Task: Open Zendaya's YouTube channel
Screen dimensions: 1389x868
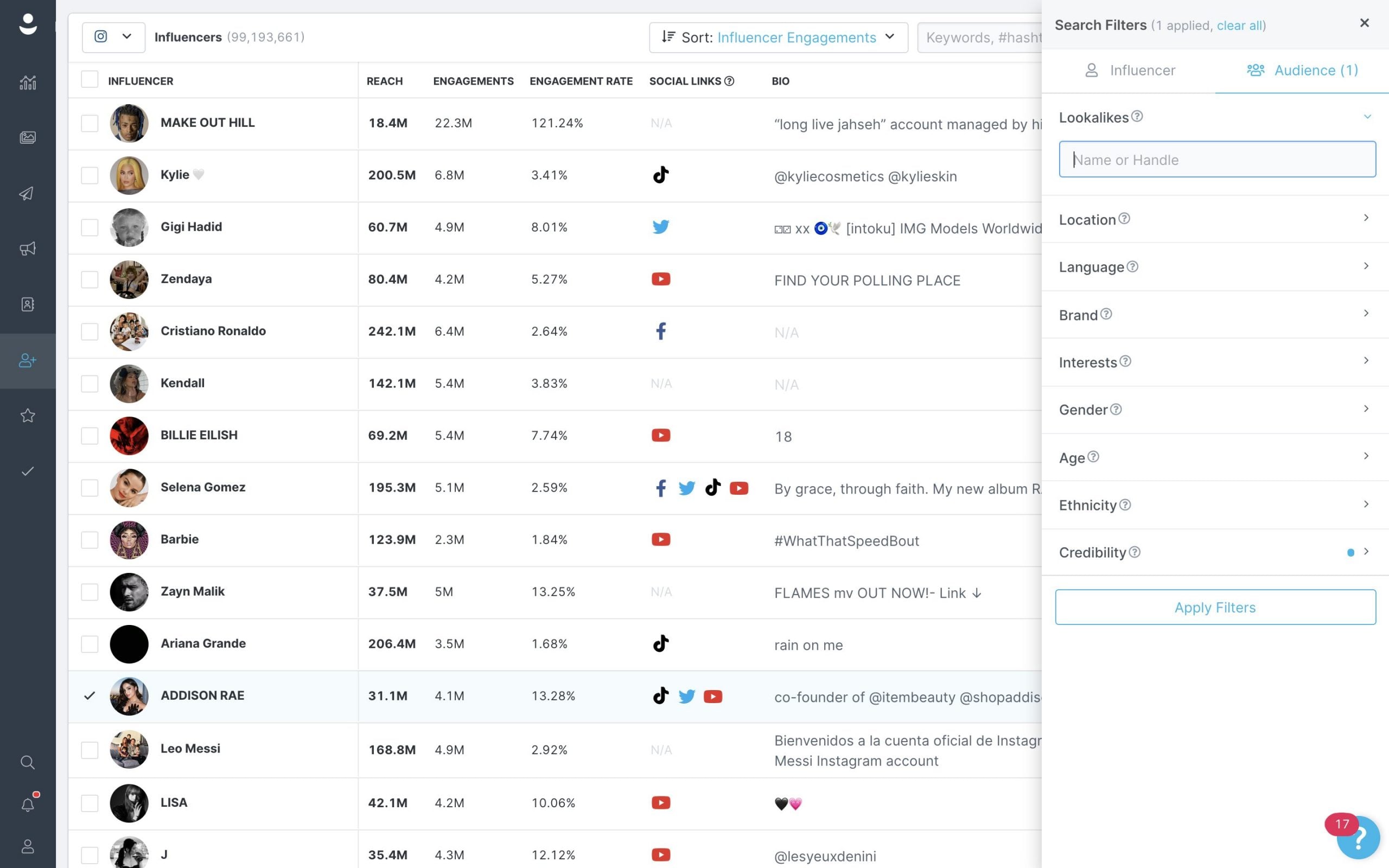Action: pos(661,279)
